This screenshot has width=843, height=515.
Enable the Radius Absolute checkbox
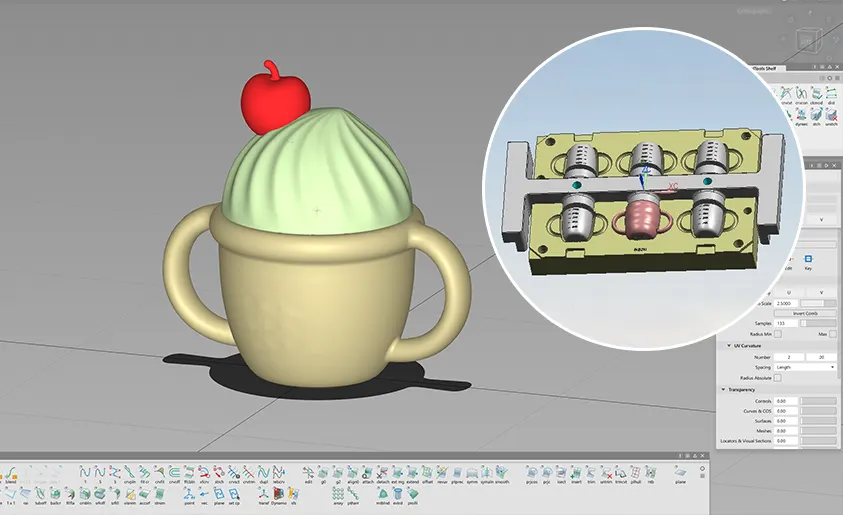click(x=777, y=378)
